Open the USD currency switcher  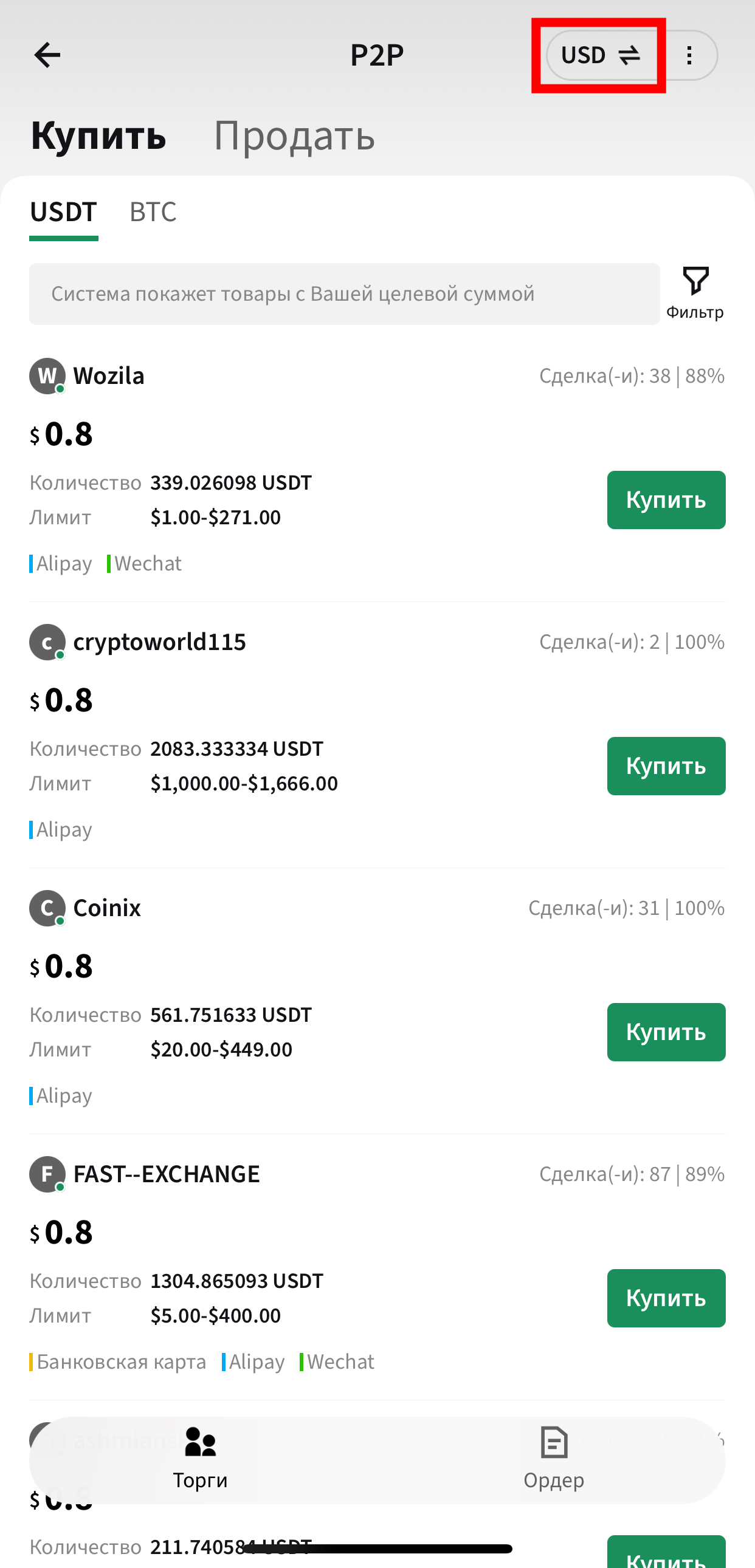coord(601,55)
